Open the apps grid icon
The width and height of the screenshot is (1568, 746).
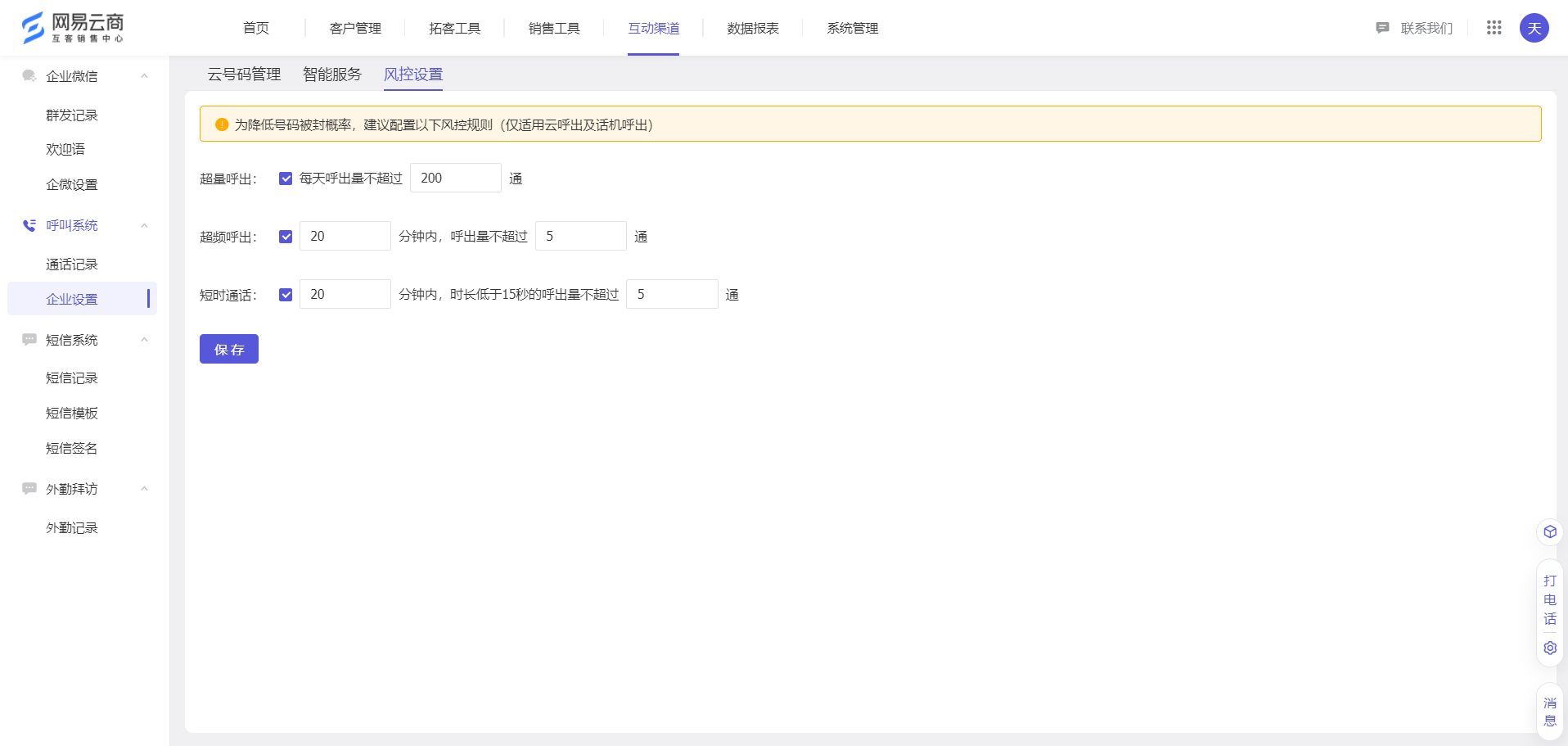[x=1494, y=28]
